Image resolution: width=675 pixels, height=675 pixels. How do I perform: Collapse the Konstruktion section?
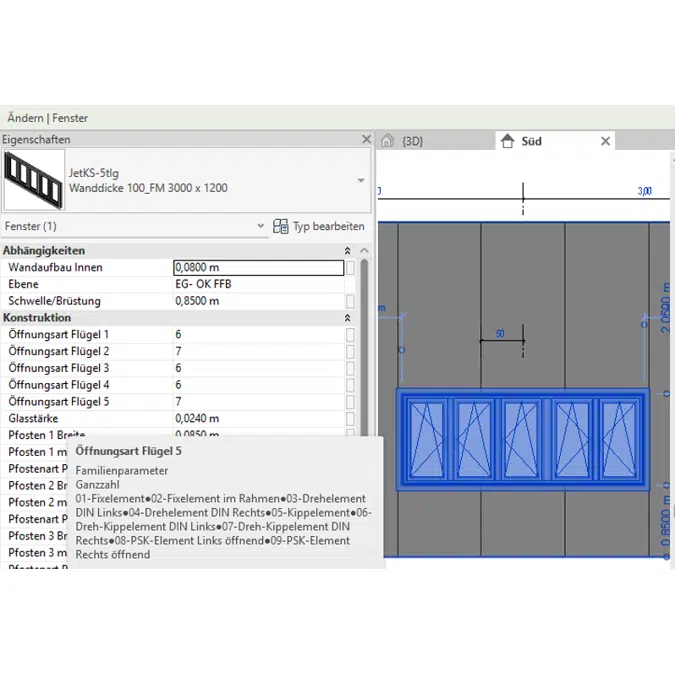point(347,318)
